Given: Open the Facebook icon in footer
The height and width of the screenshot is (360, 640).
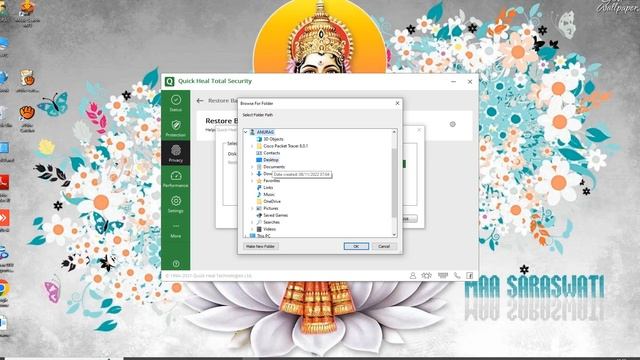Looking at the screenshot, I should pyautogui.click(x=470, y=276).
